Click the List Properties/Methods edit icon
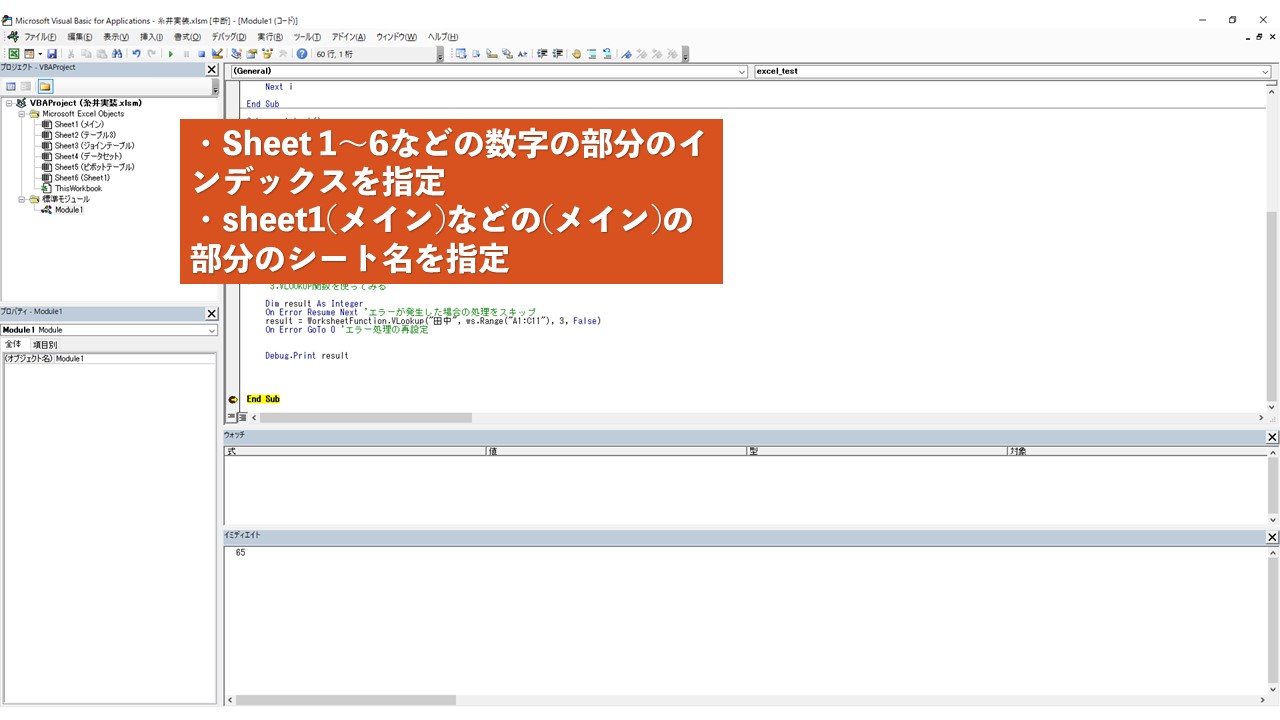The height and width of the screenshot is (720, 1280). (x=461, y=54)
